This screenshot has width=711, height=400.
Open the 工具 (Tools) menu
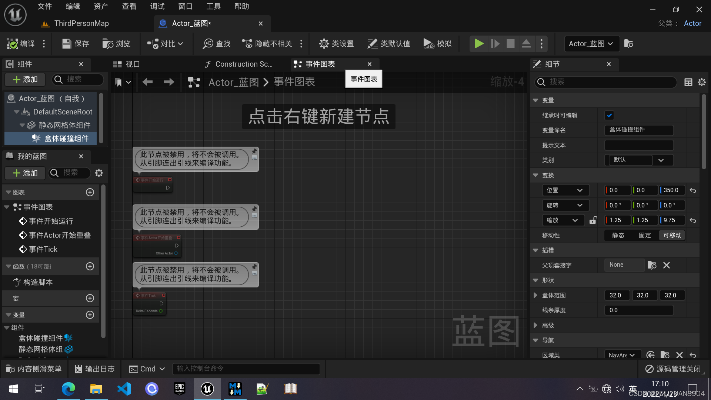click(x=213, y=6)
